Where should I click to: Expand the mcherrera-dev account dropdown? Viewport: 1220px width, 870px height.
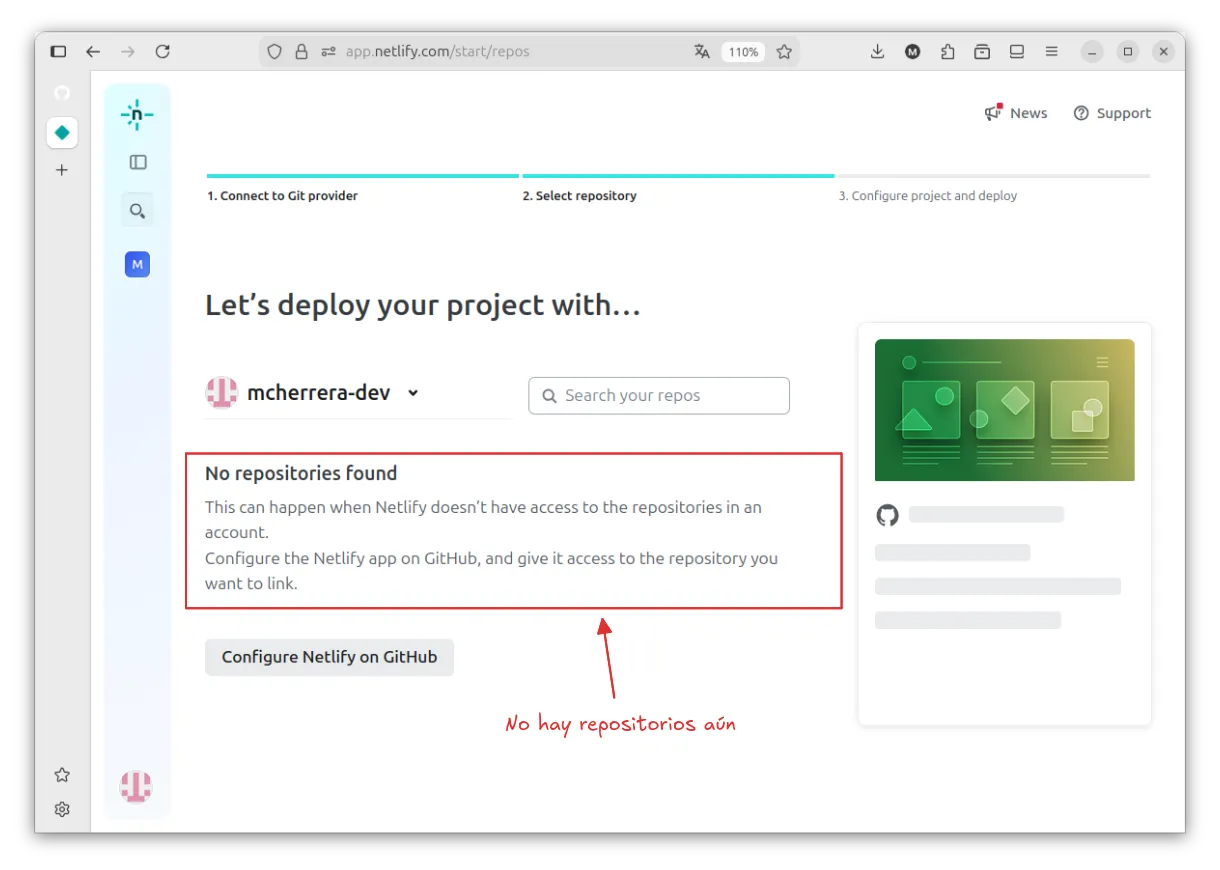(x=413, y=393)
